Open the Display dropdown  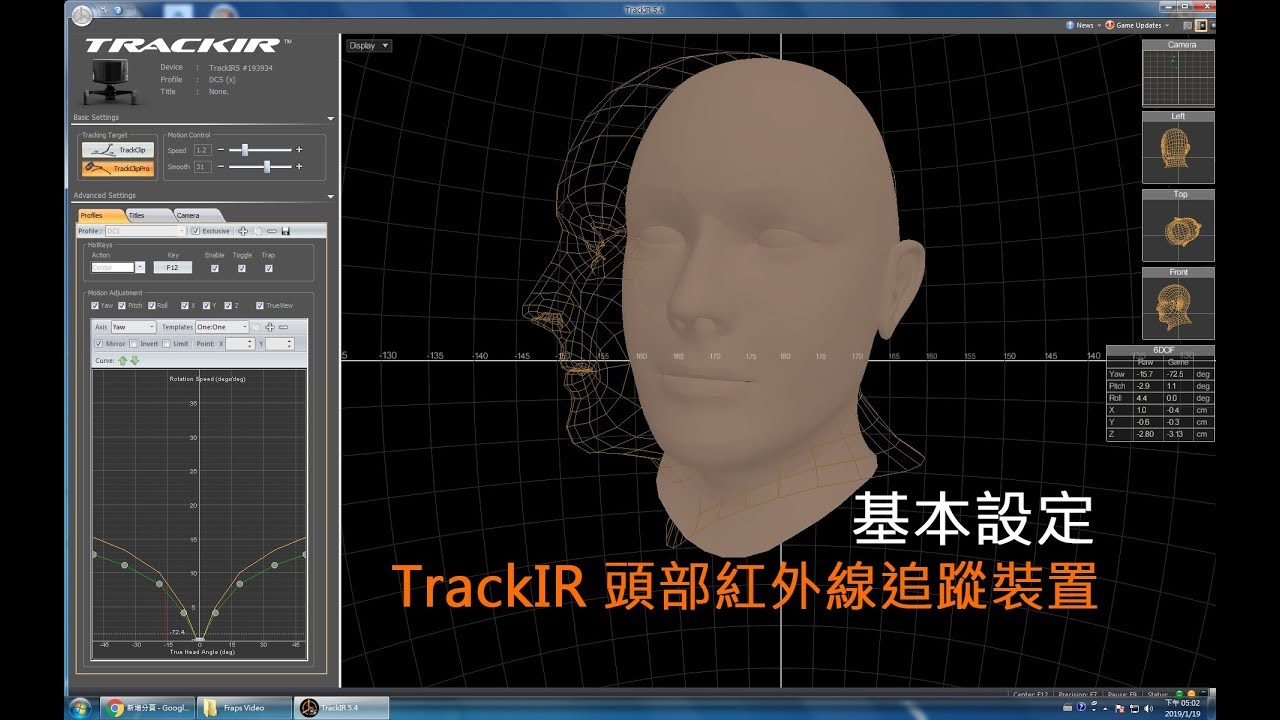(x=369, y=45)
